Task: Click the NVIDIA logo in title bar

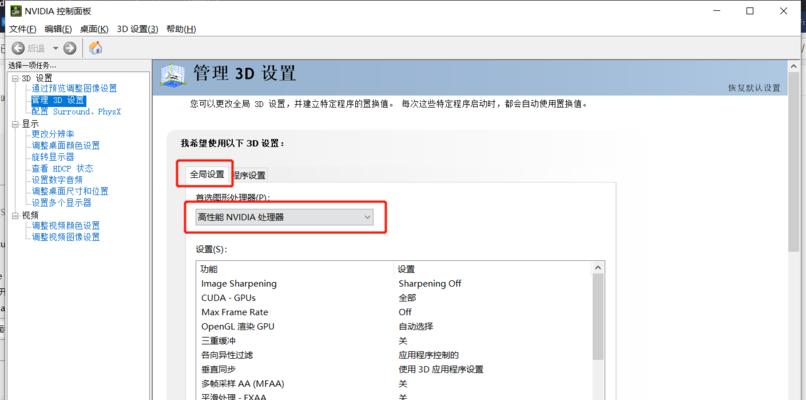Action: (x=16, y=11)
